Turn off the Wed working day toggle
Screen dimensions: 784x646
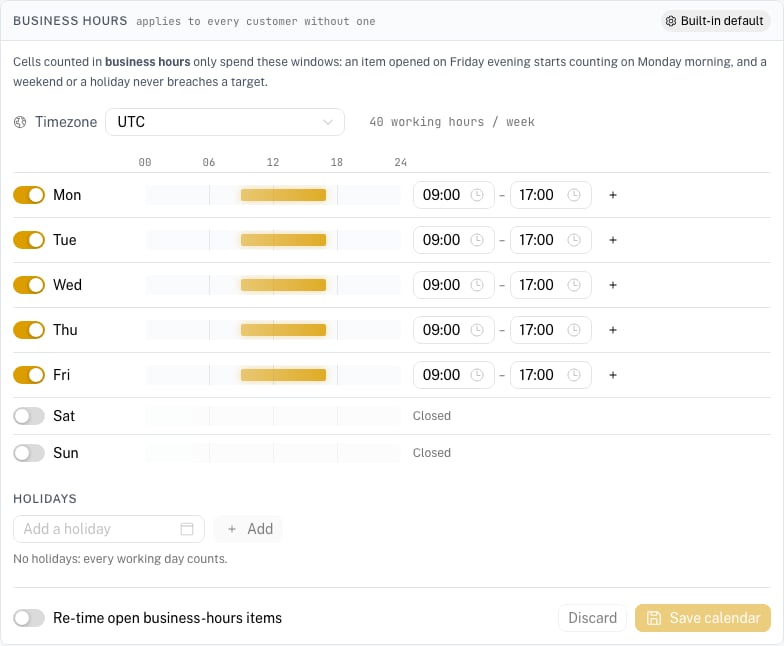pos(29,285)
